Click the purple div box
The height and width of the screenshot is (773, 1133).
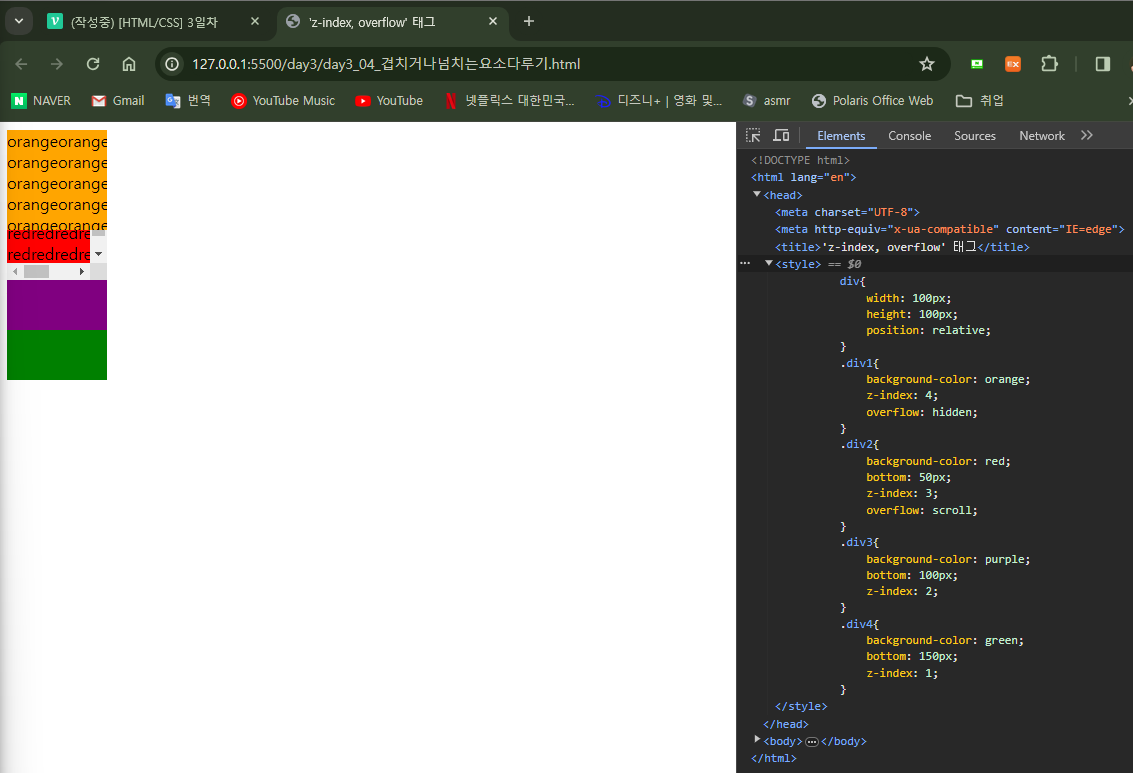pos(57,304)
